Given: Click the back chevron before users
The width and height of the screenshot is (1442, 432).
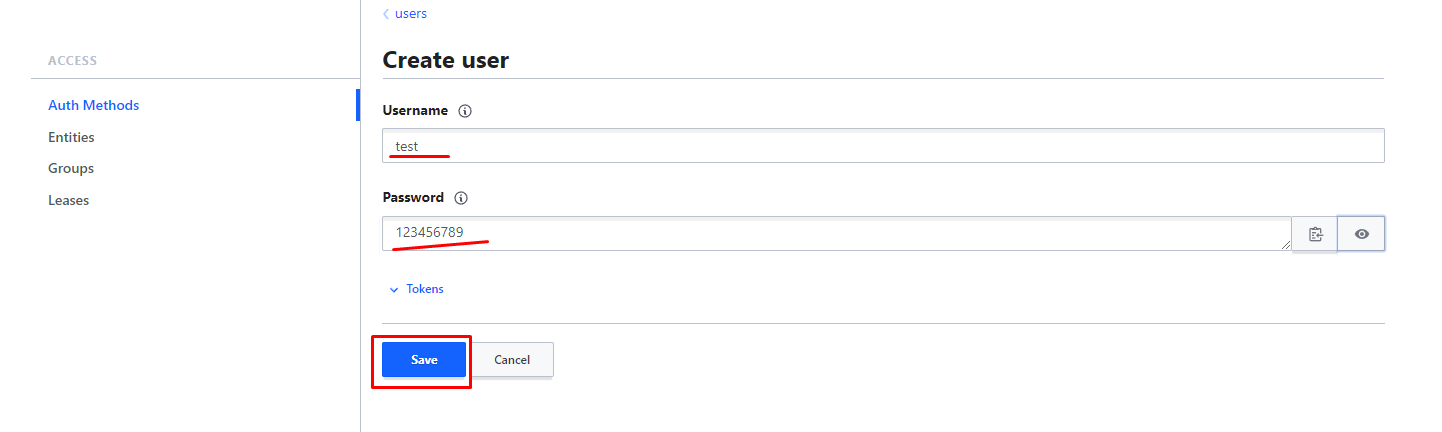Looking at the screenshot, I should pyautogui.click(x=386, y=14).
